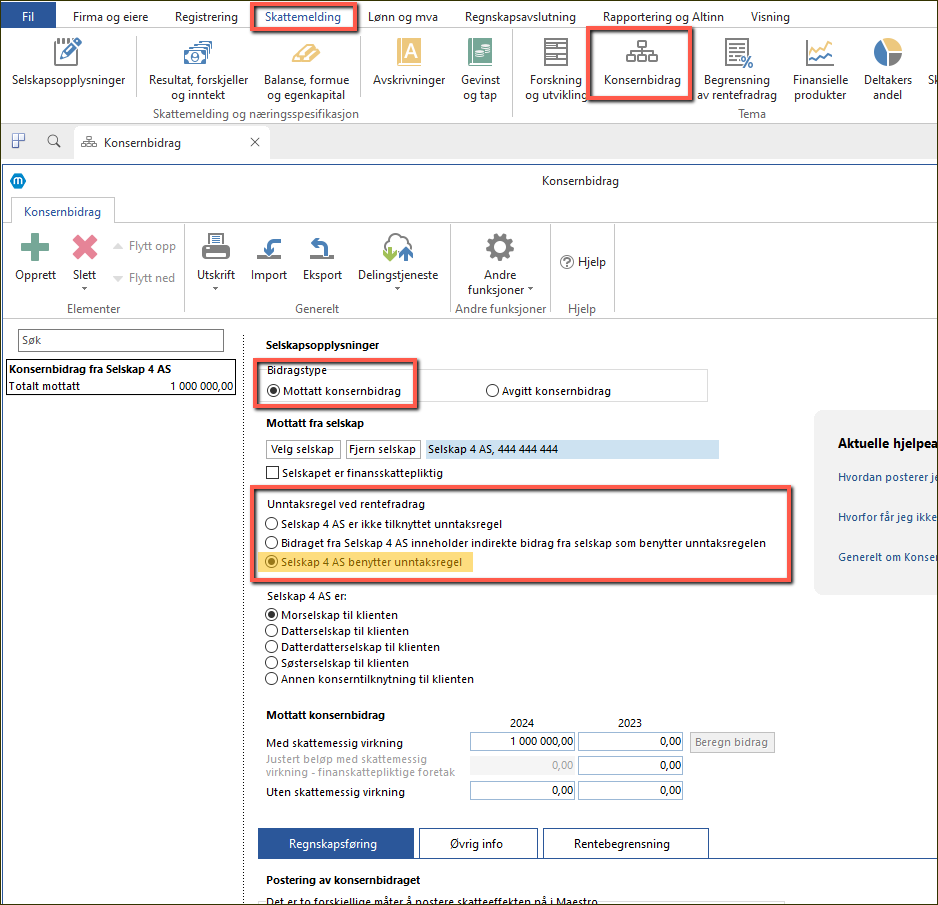Screen dimensions: 938x905
Task: Select 'inneholder indirekte bidrag' option
Action: coord(272,543)
